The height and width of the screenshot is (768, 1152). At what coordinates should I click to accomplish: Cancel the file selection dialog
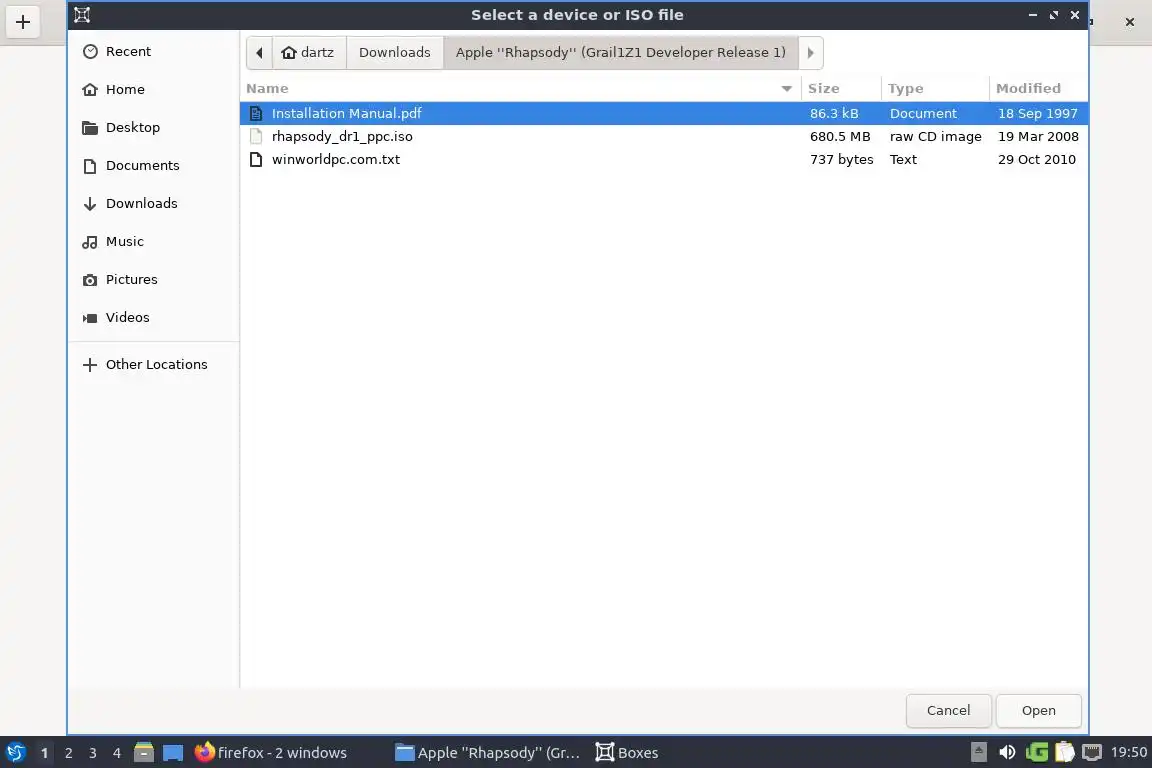click(x=948, y=711)
